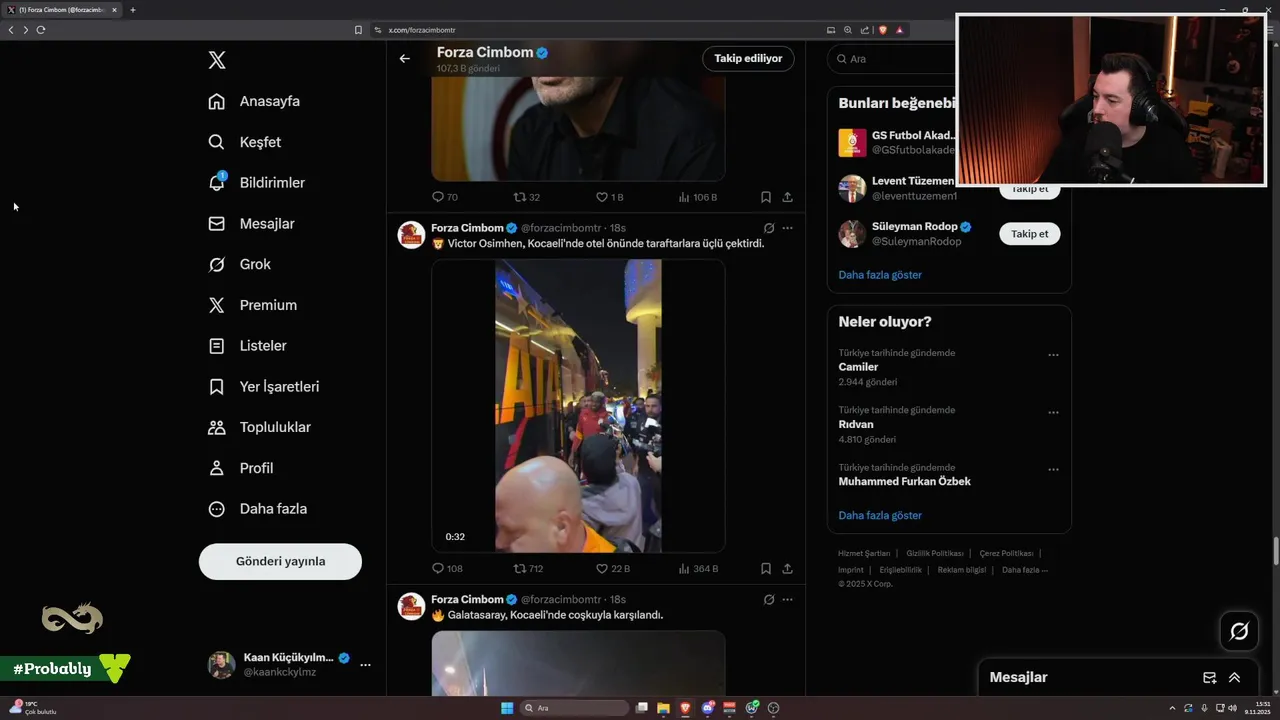The image size is (1280, 720).
Task: Open the @forzacimbomtr handle on the Osimhen post
Action: [x=561, y=228]
